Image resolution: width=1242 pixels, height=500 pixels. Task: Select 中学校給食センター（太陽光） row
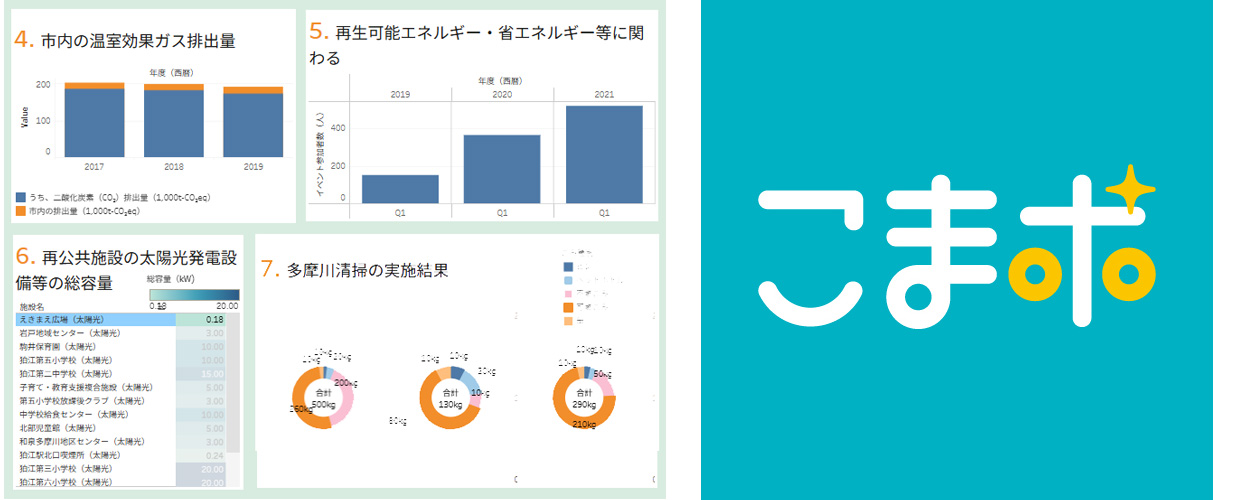click(x=95, y=414)
